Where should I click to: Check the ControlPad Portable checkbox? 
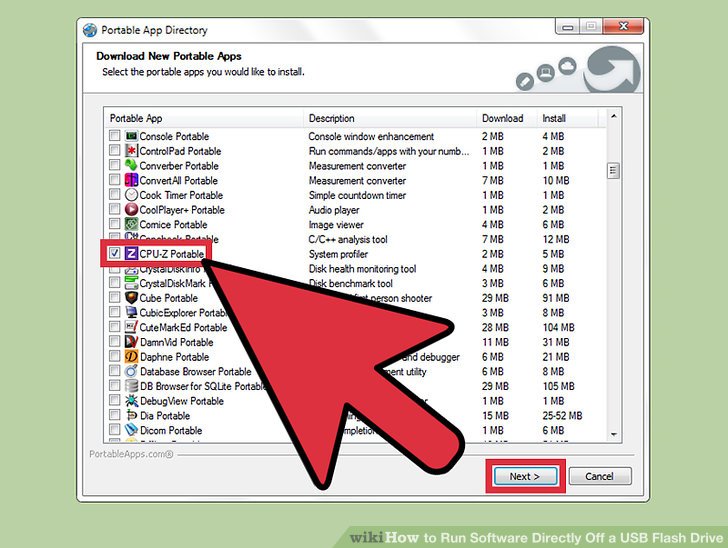coord(114,150)
